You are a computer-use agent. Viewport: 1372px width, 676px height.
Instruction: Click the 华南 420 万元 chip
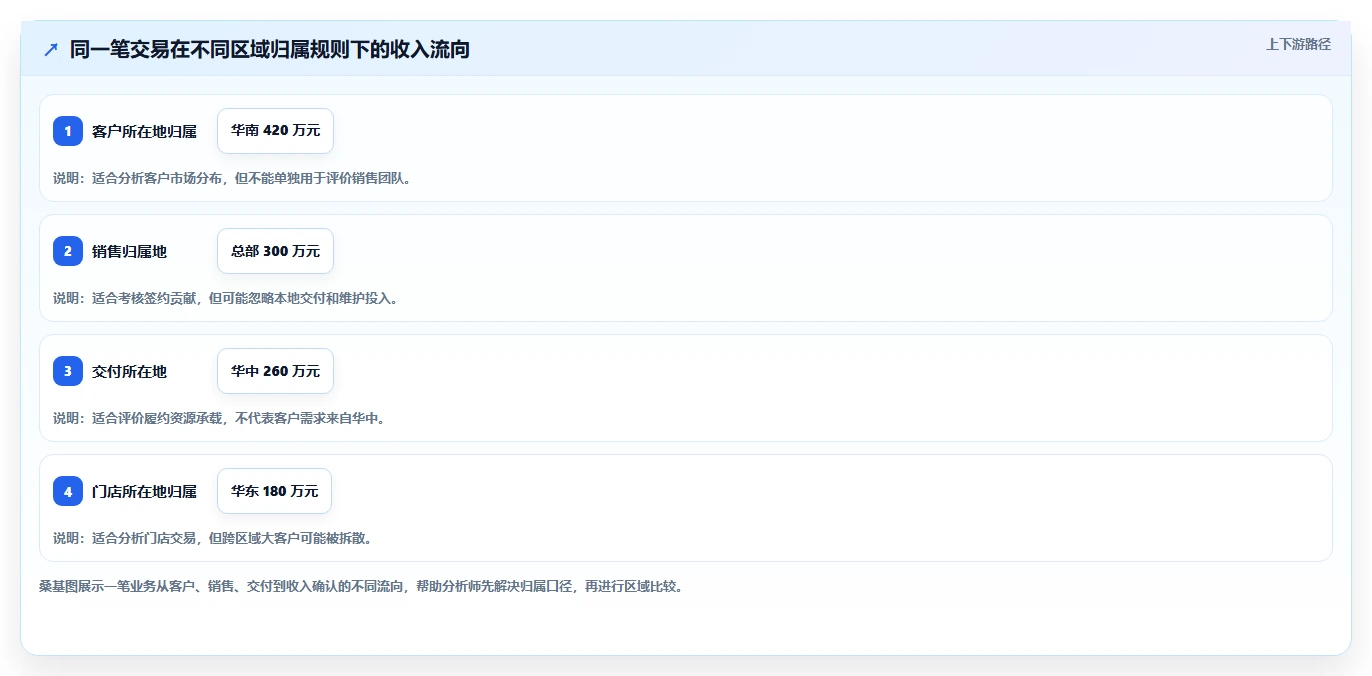click(x=275, y=131)
